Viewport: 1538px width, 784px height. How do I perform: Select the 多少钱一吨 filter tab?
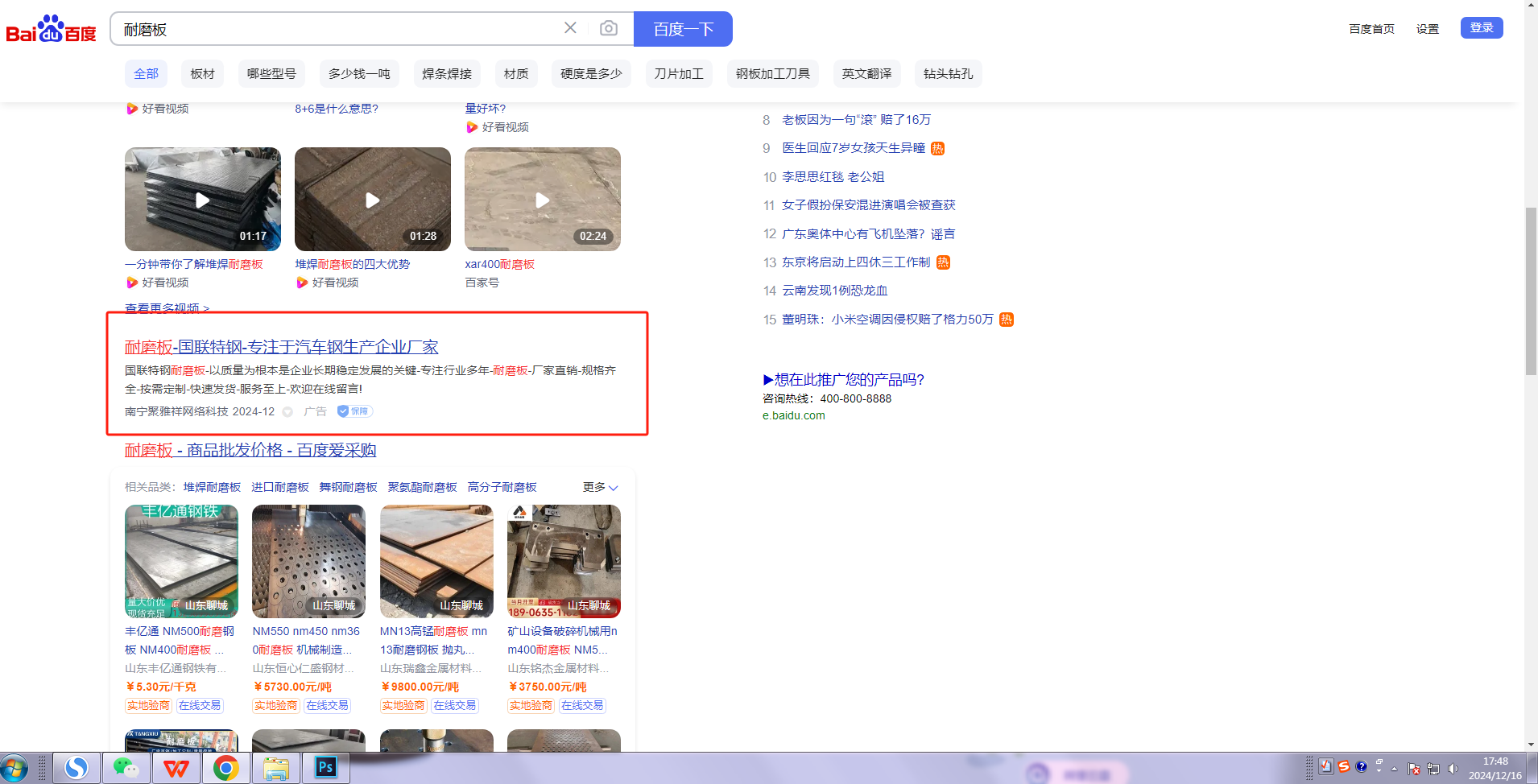[x=359, y=73]
